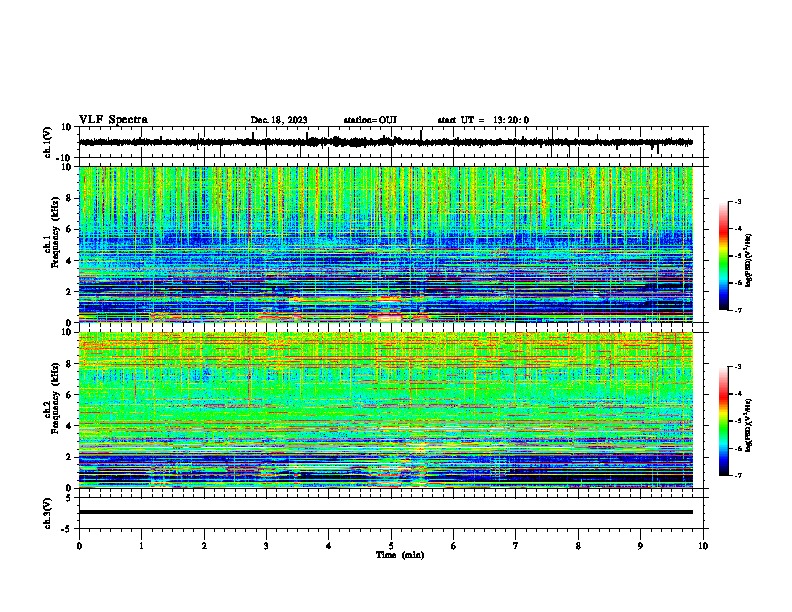Viewport: 792px width, 612px height.
Task: Click the time axis tick label '10'
Action: [703, 546]
